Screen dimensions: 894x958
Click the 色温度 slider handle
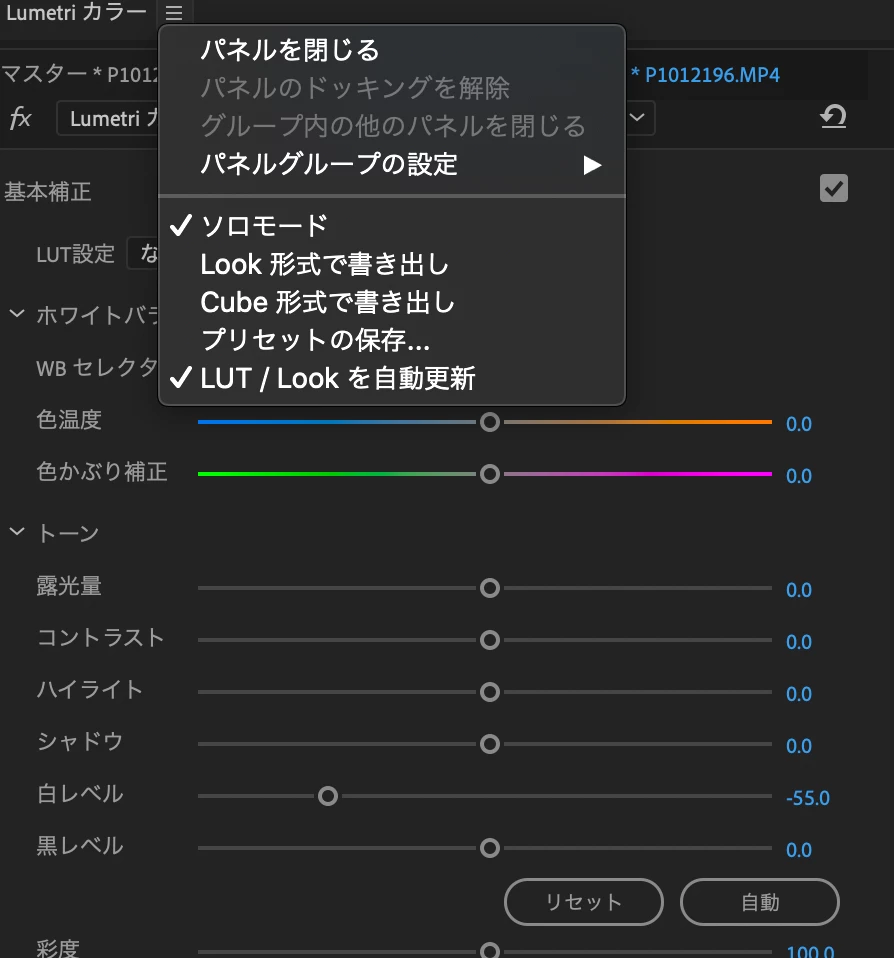pos(490,422)
